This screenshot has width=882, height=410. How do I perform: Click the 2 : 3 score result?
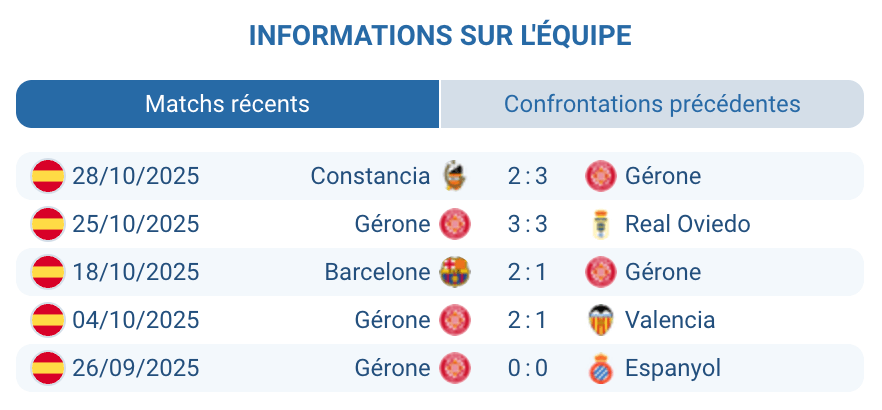click(527, 176)
